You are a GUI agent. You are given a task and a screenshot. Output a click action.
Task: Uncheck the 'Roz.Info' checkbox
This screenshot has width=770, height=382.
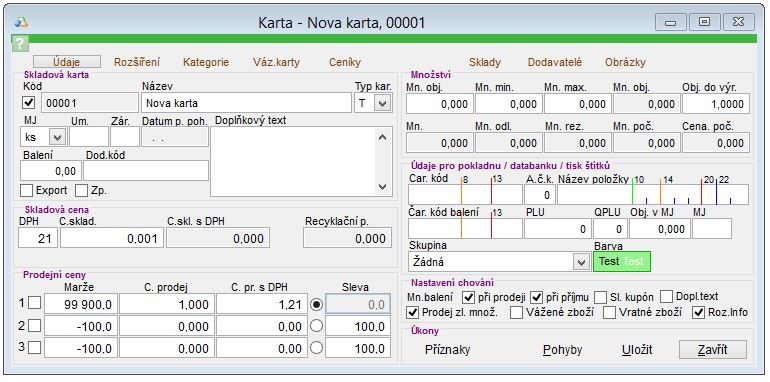(698, 312)
